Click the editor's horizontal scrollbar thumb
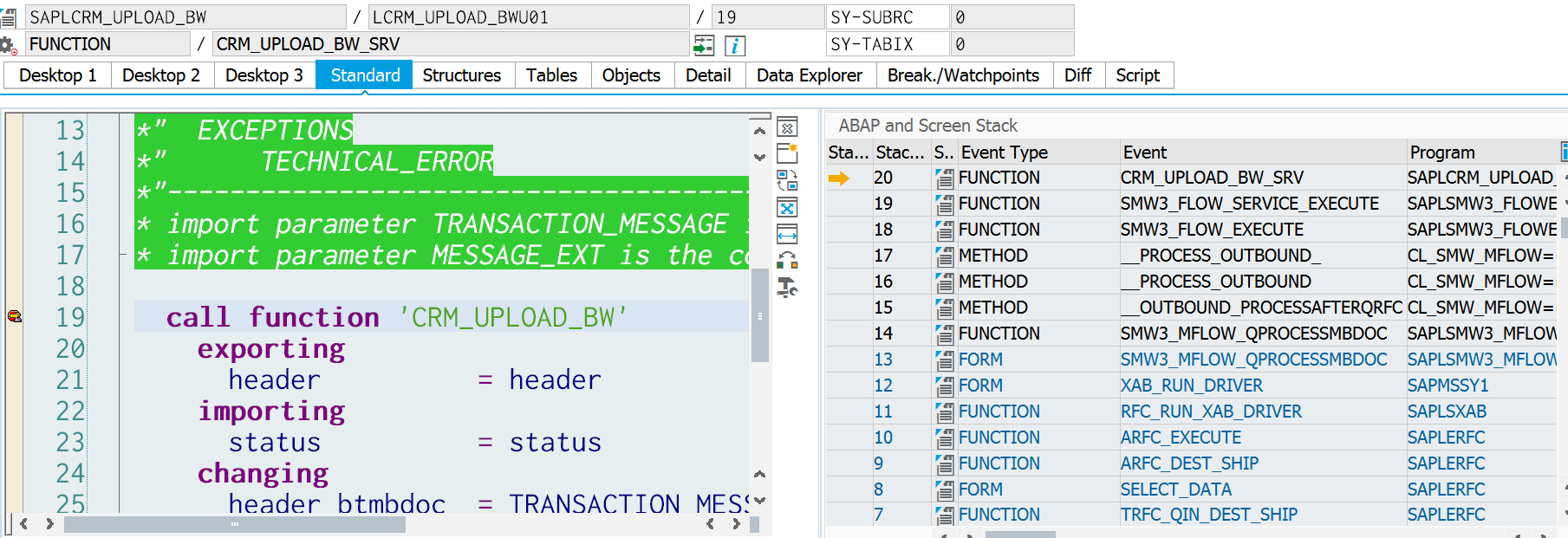Viewport: 1568px width, 538px height. (234, 524)
